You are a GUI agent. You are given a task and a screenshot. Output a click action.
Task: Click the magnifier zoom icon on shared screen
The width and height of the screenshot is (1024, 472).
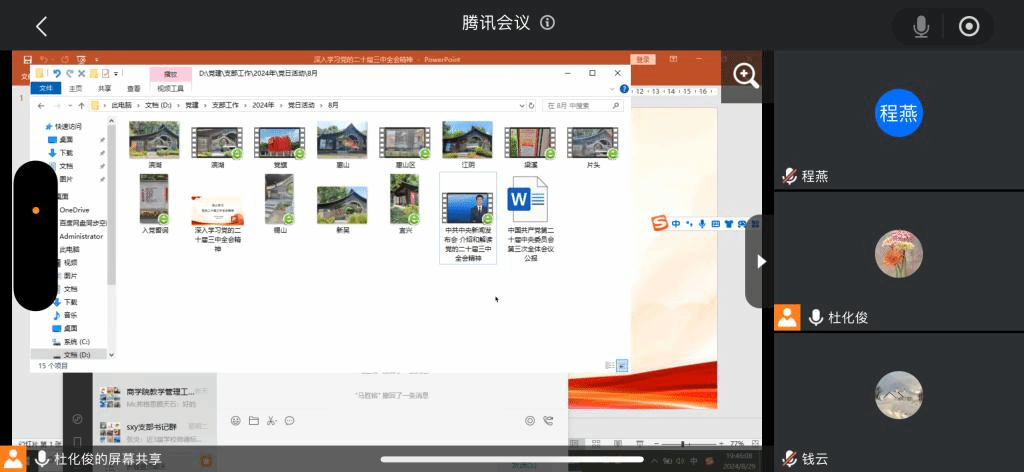(746, 75)
